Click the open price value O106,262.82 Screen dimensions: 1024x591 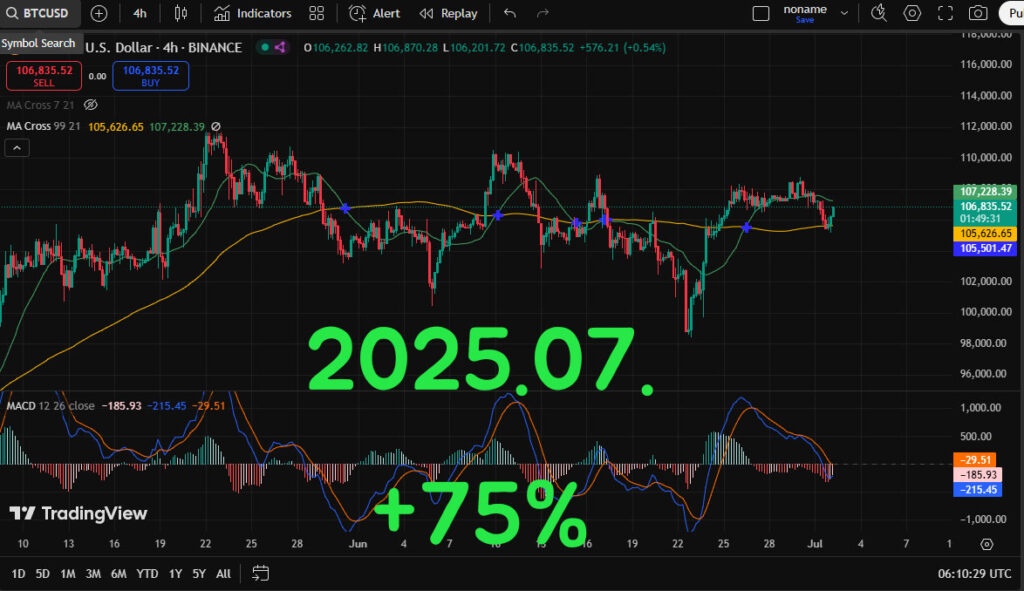pos(336,48)
